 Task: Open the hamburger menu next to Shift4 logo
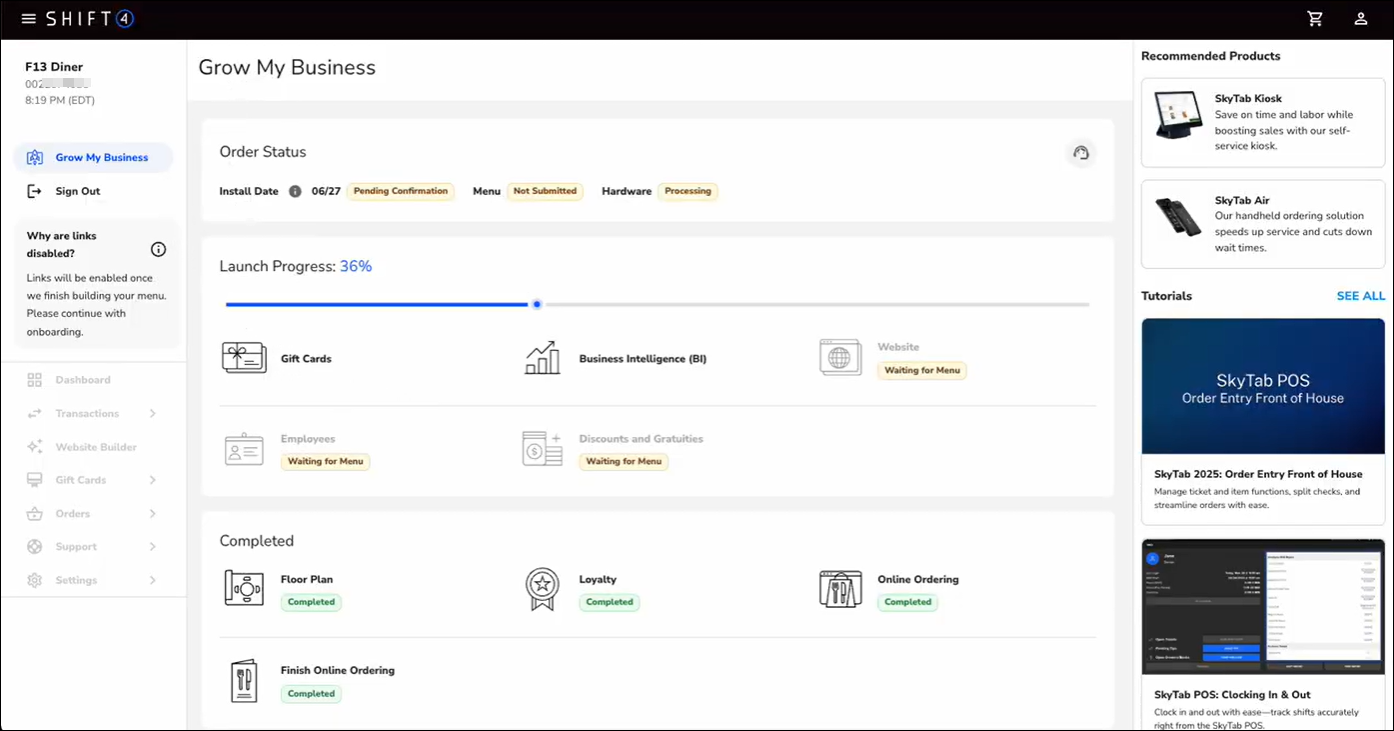point(28,19)
